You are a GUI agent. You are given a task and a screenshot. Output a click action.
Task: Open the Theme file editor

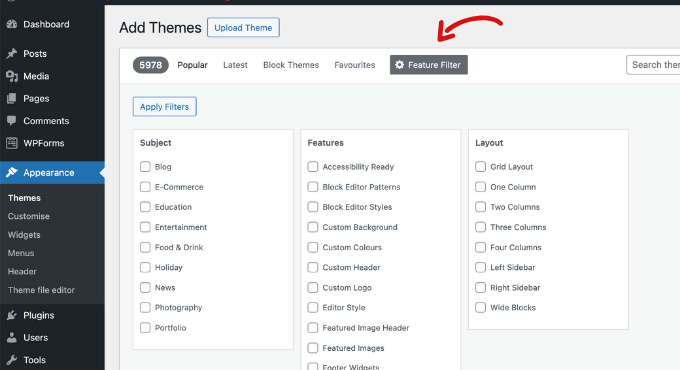click(x=41, y=290)
